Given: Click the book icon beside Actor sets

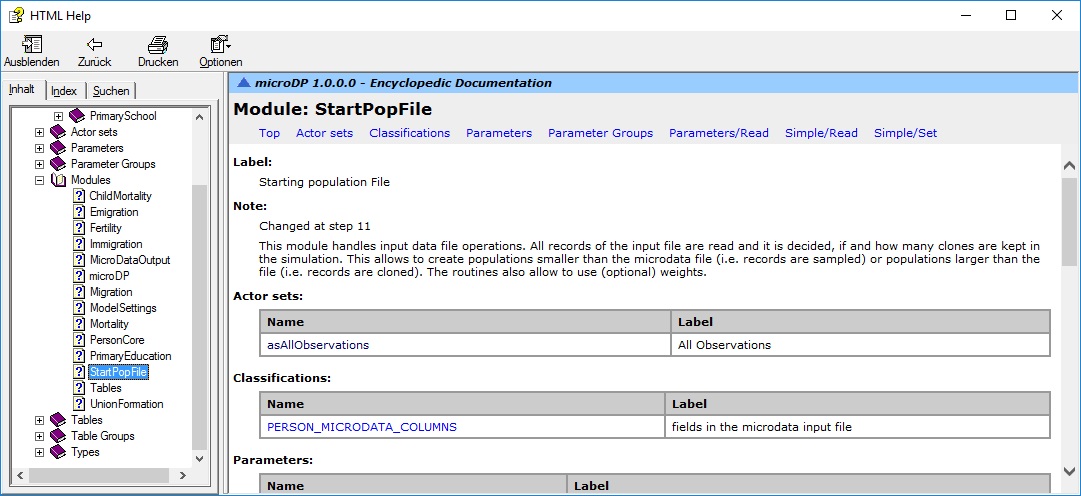Looking at the screenshot, I should [x=58, y=132].
